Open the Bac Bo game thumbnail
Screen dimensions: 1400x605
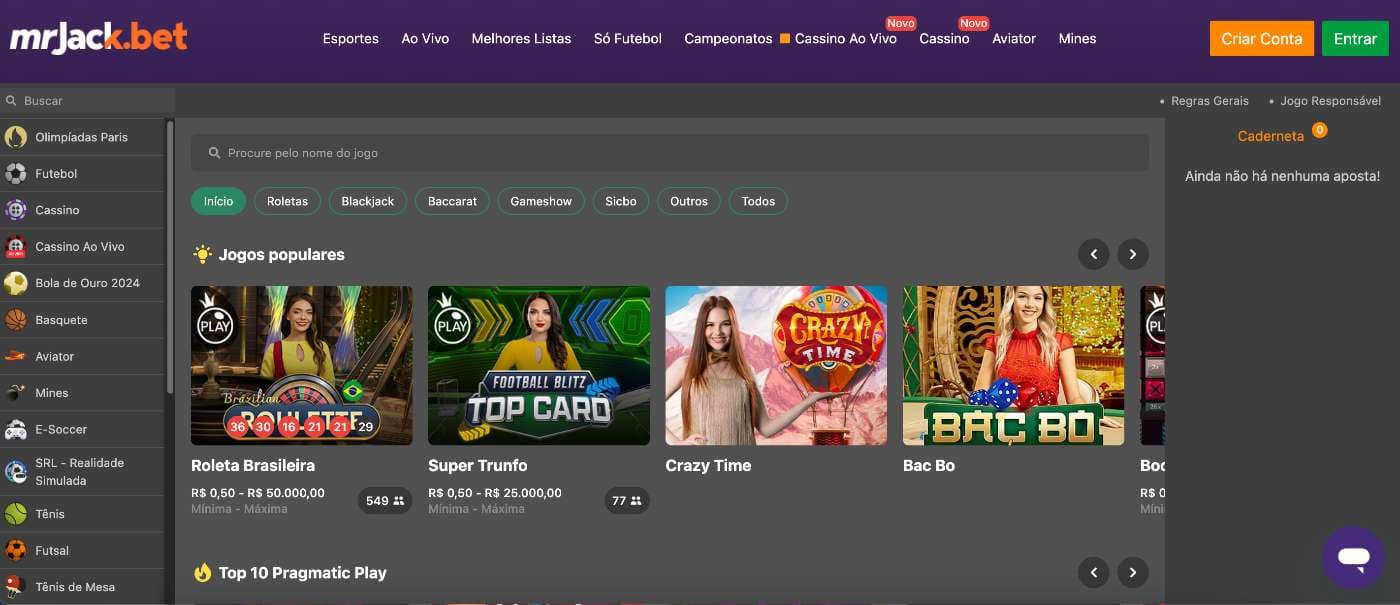tap(1014, 366)
